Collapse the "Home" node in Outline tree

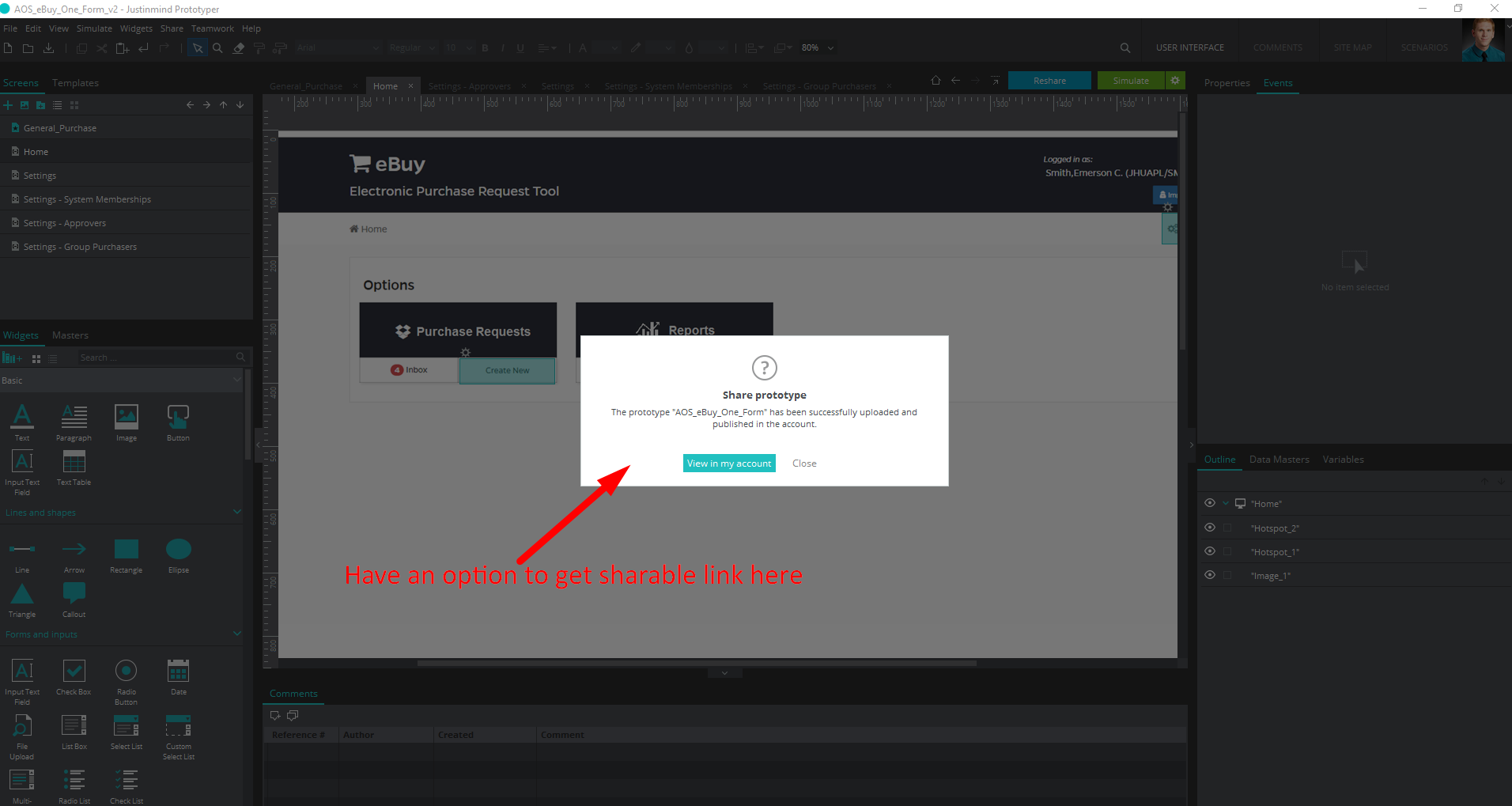(1226, 503)
